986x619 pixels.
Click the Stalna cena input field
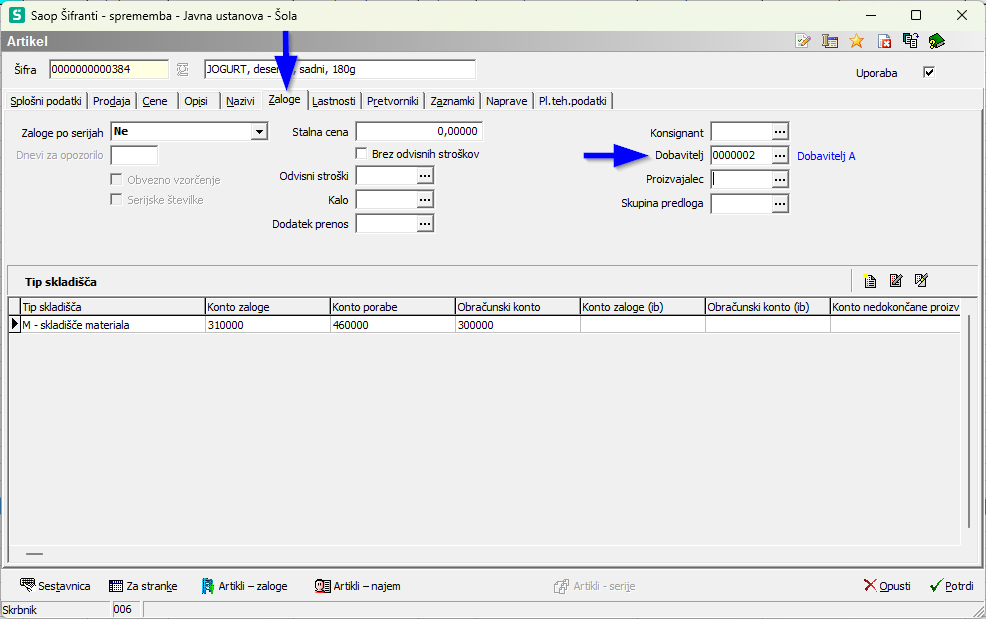pyautogui.click(x=419, y=131)
